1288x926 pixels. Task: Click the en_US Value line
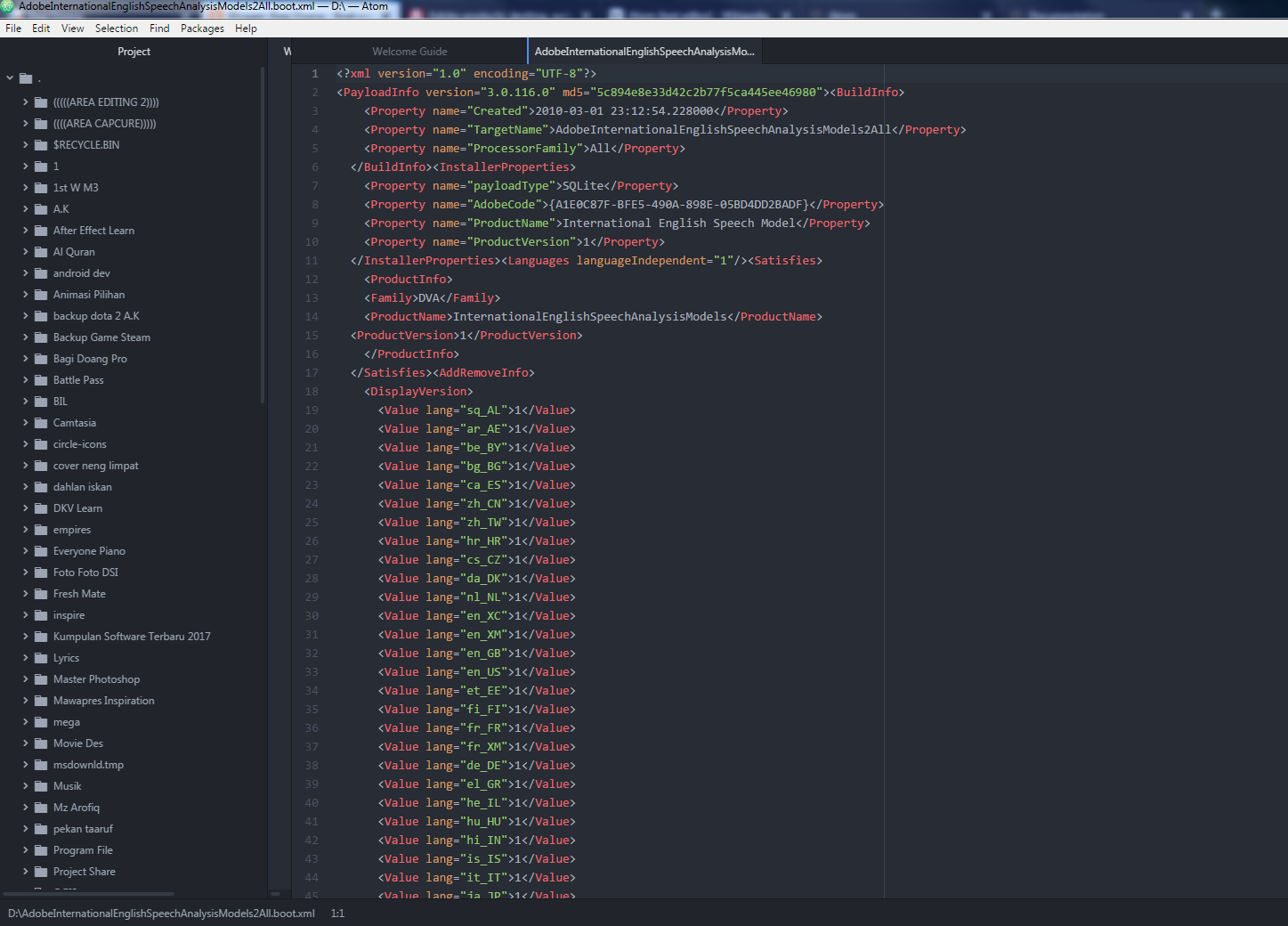click(477, 672)
